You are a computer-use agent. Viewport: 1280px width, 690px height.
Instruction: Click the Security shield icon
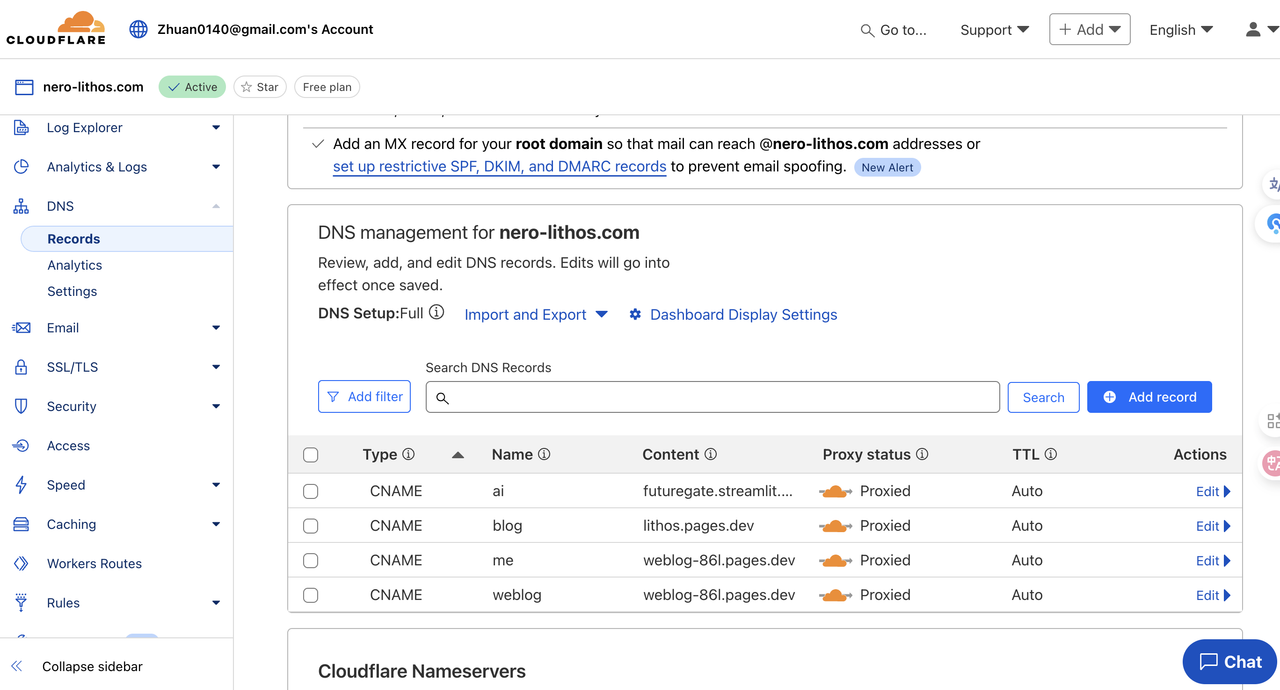[x=21, y=406]
